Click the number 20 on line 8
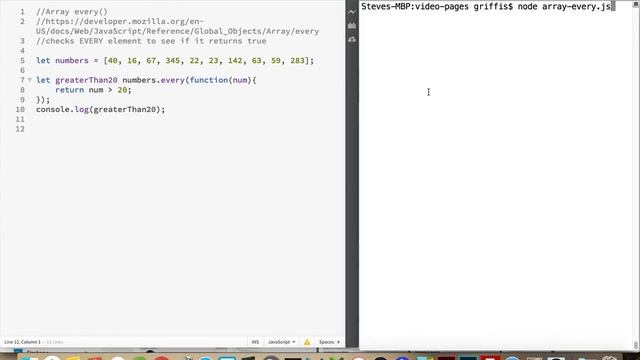This screenshot has width=640, height=360. 122,90
